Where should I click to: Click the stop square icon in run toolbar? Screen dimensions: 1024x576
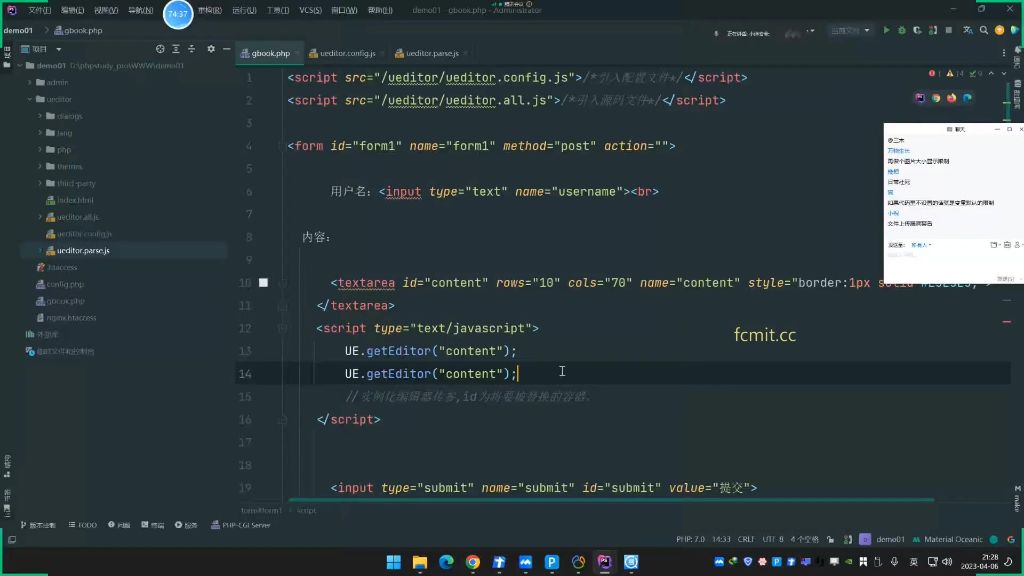pos(949,30)
